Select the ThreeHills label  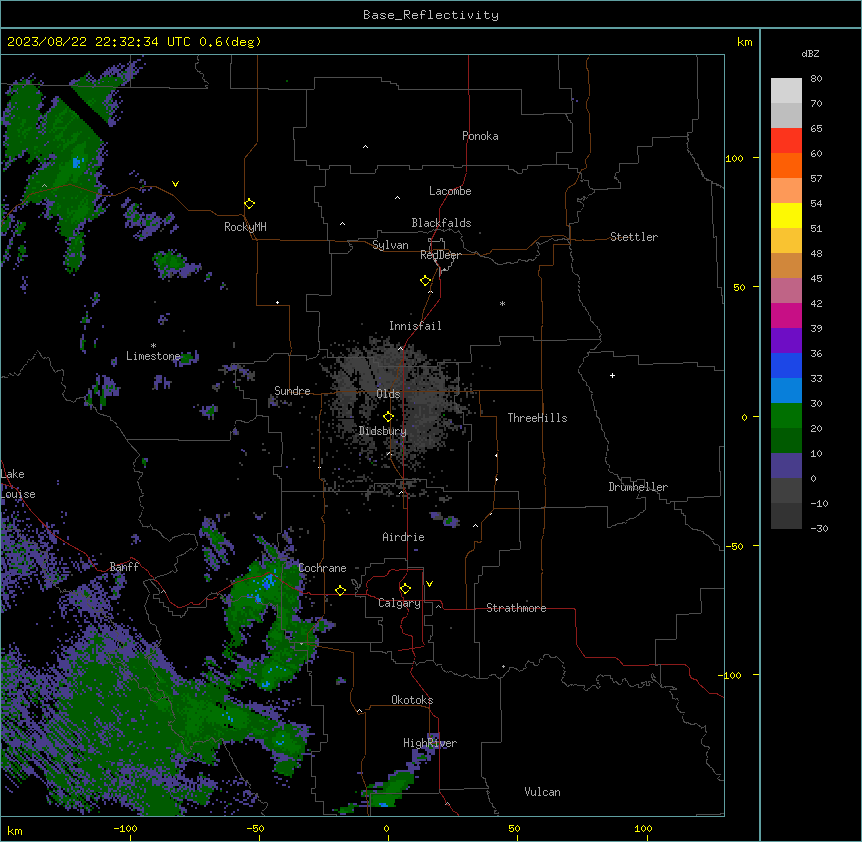point(538,418)
